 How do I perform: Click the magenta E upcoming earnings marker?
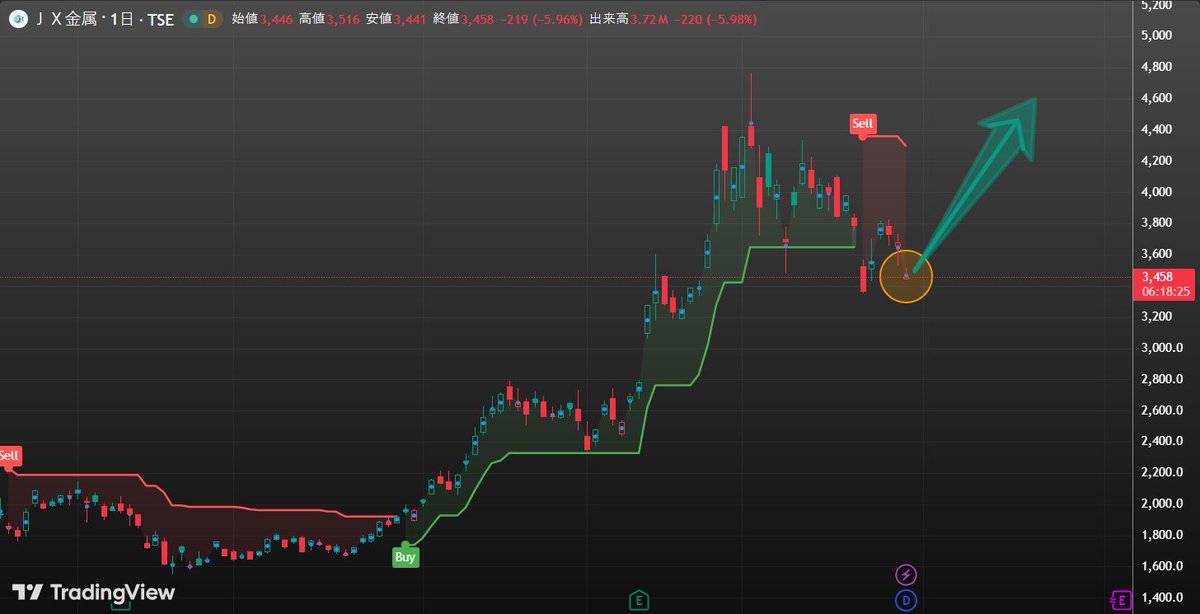[1122, 600]
